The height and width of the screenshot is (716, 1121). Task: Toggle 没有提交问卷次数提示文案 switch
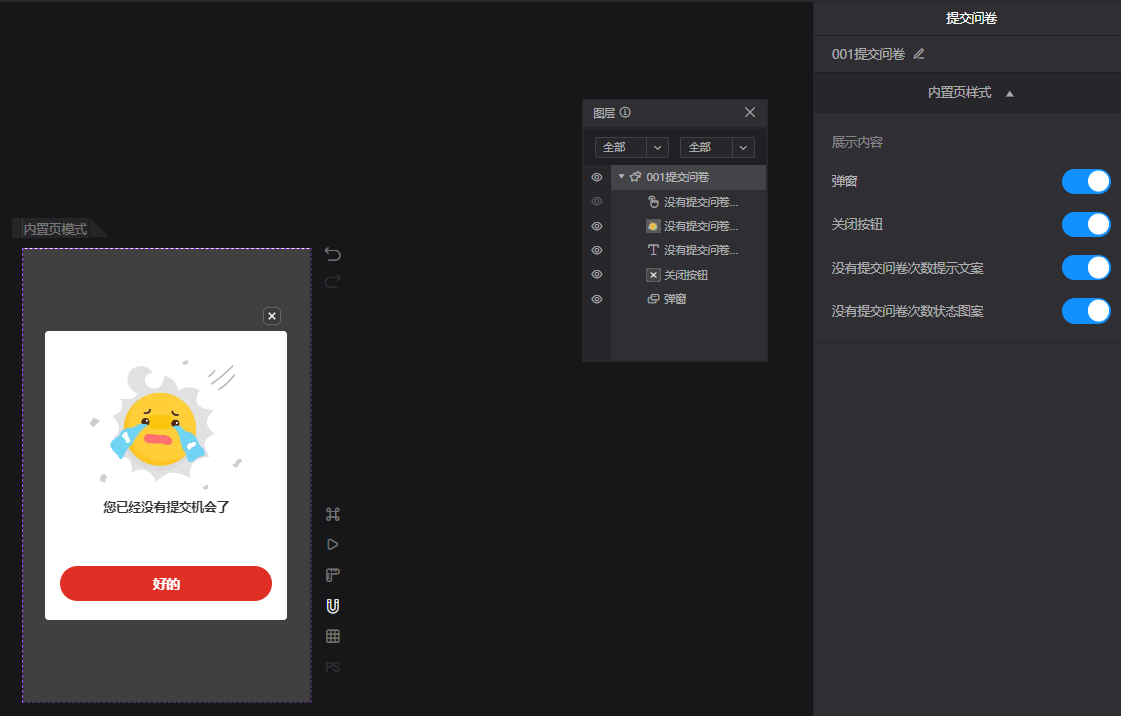click(x=1086, y=268)
